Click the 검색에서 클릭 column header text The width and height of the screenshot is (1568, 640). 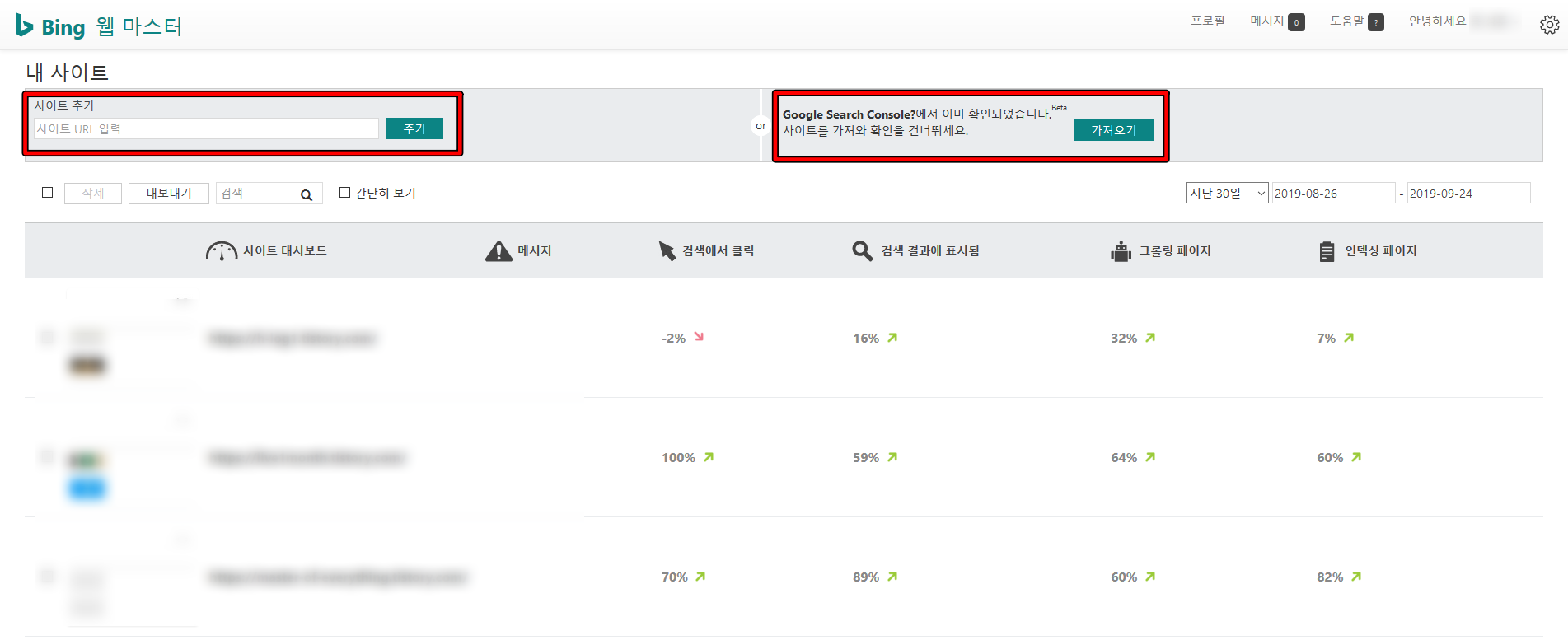click(718, 251)
